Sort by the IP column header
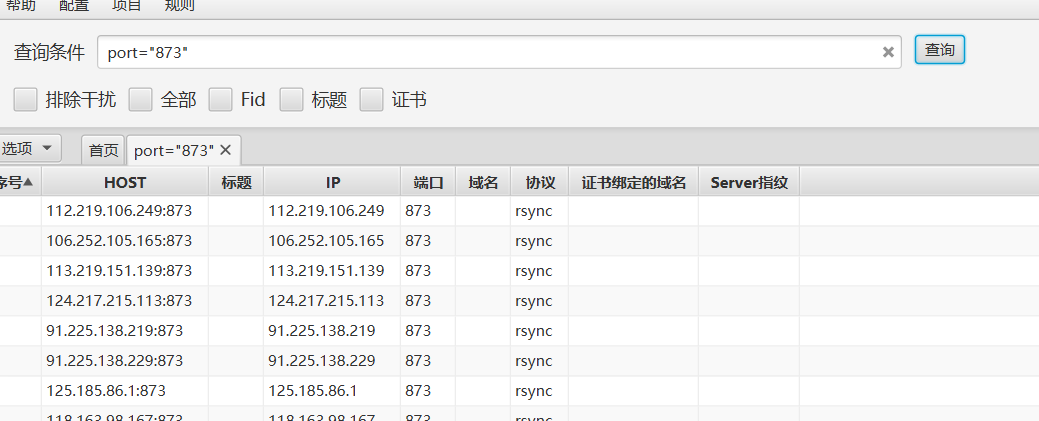The image size is (1039, 421). (x=333, y=182)
